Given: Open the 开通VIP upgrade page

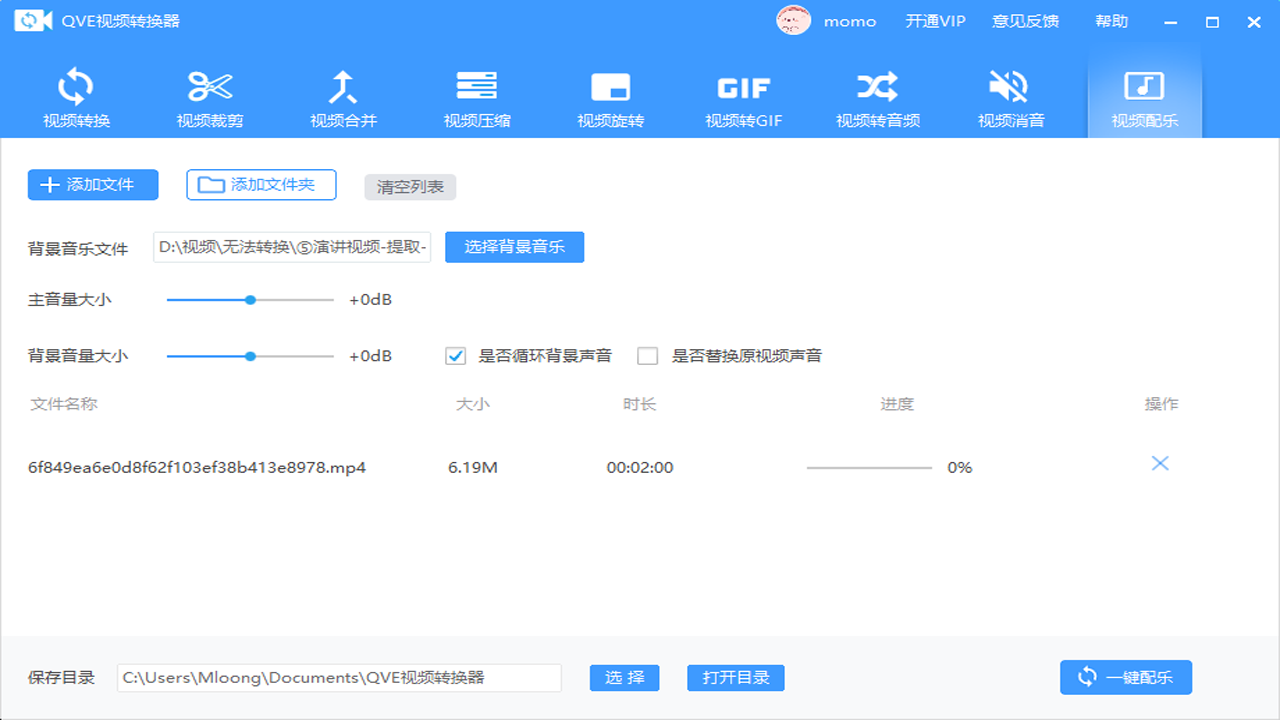Looking at the screenshot, I should point(934,20).
